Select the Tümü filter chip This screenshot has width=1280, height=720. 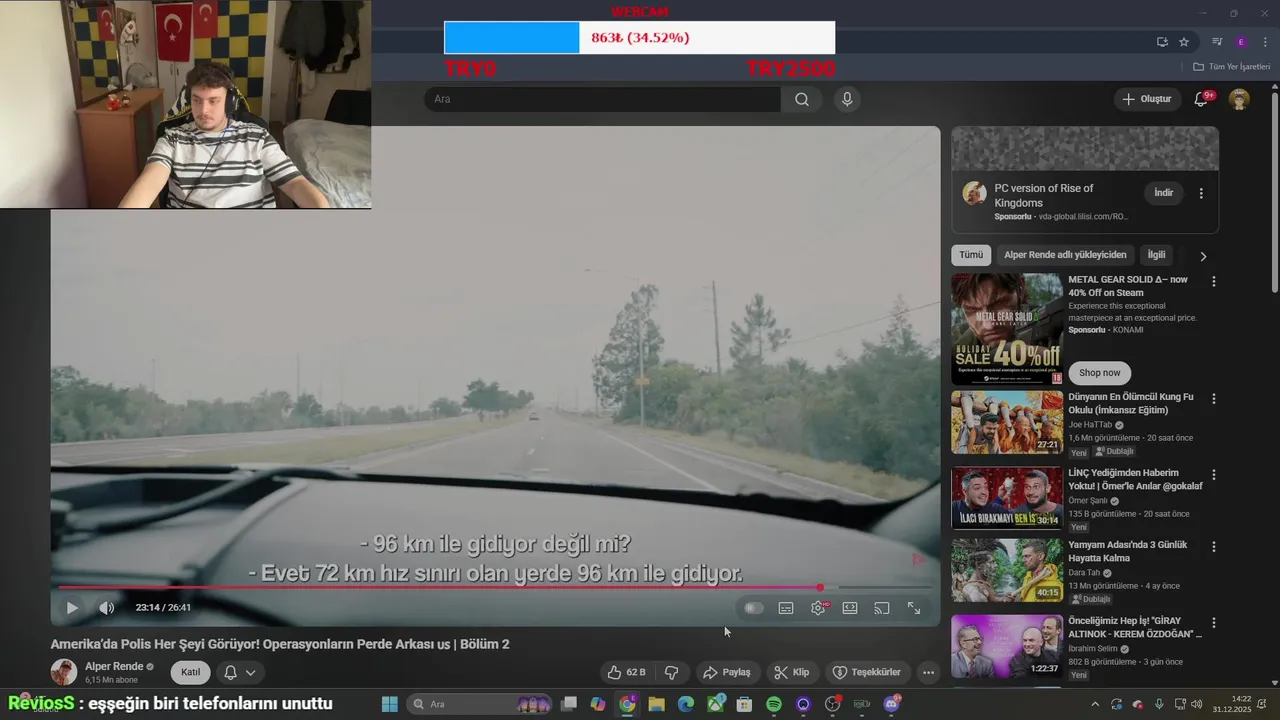[x=971, y=255]
